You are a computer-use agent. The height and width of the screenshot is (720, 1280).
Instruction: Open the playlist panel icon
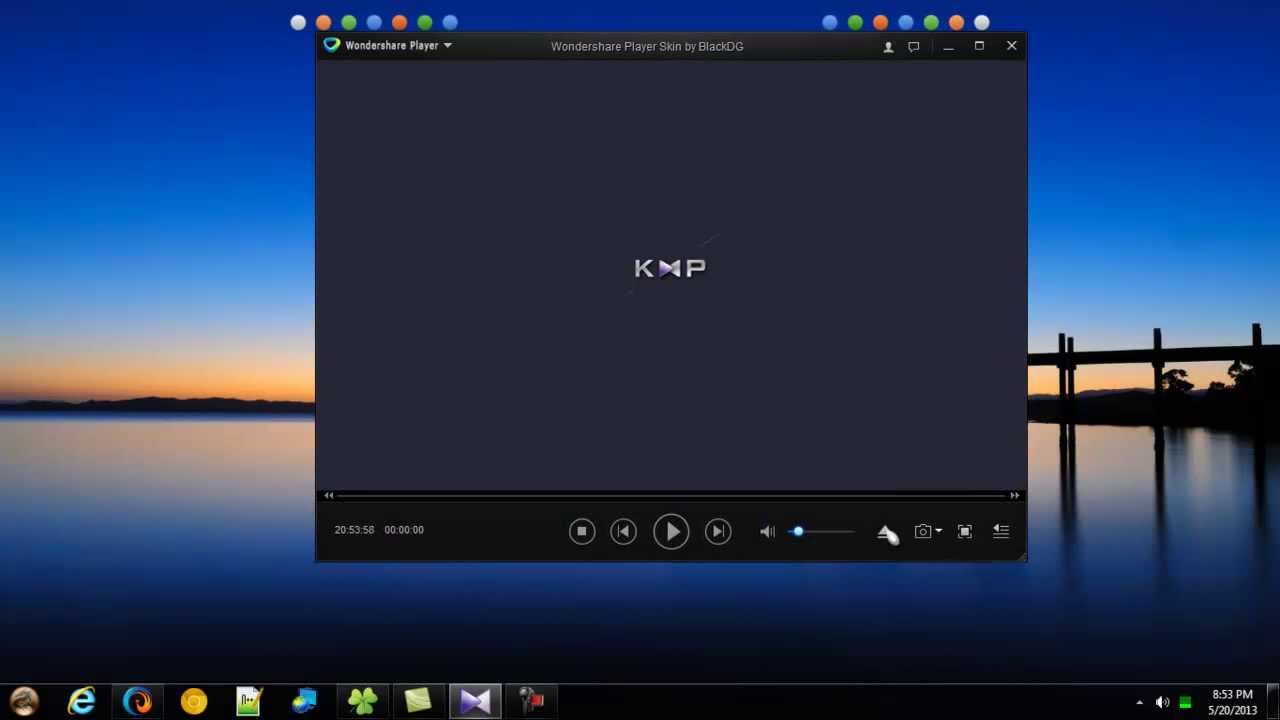coord(1001,532)
